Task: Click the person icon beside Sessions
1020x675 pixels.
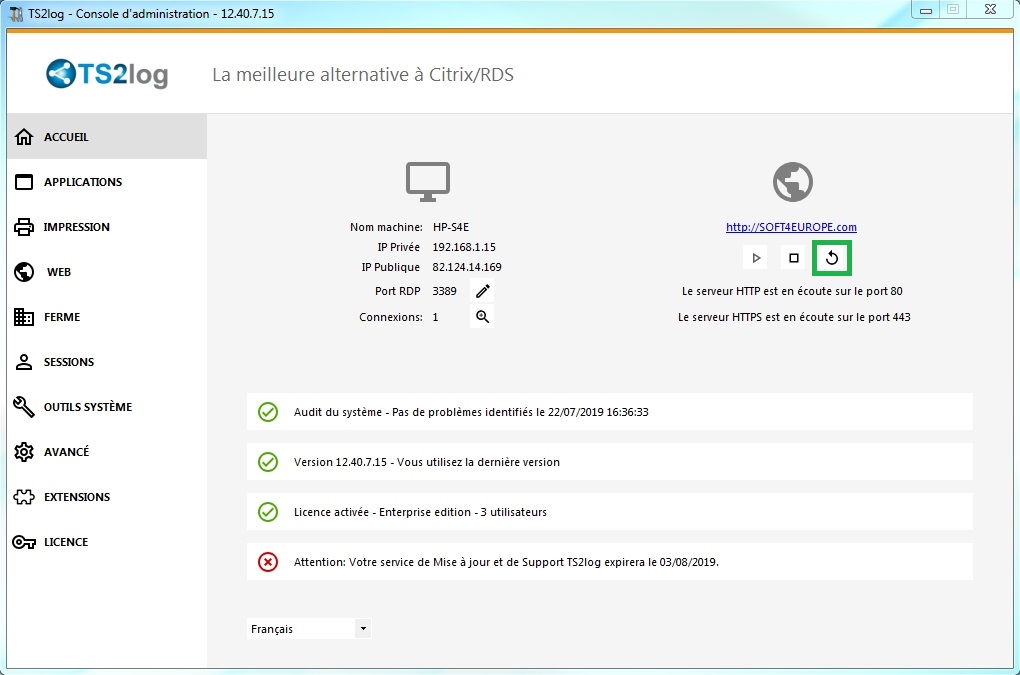Action: tap(24, 362)
